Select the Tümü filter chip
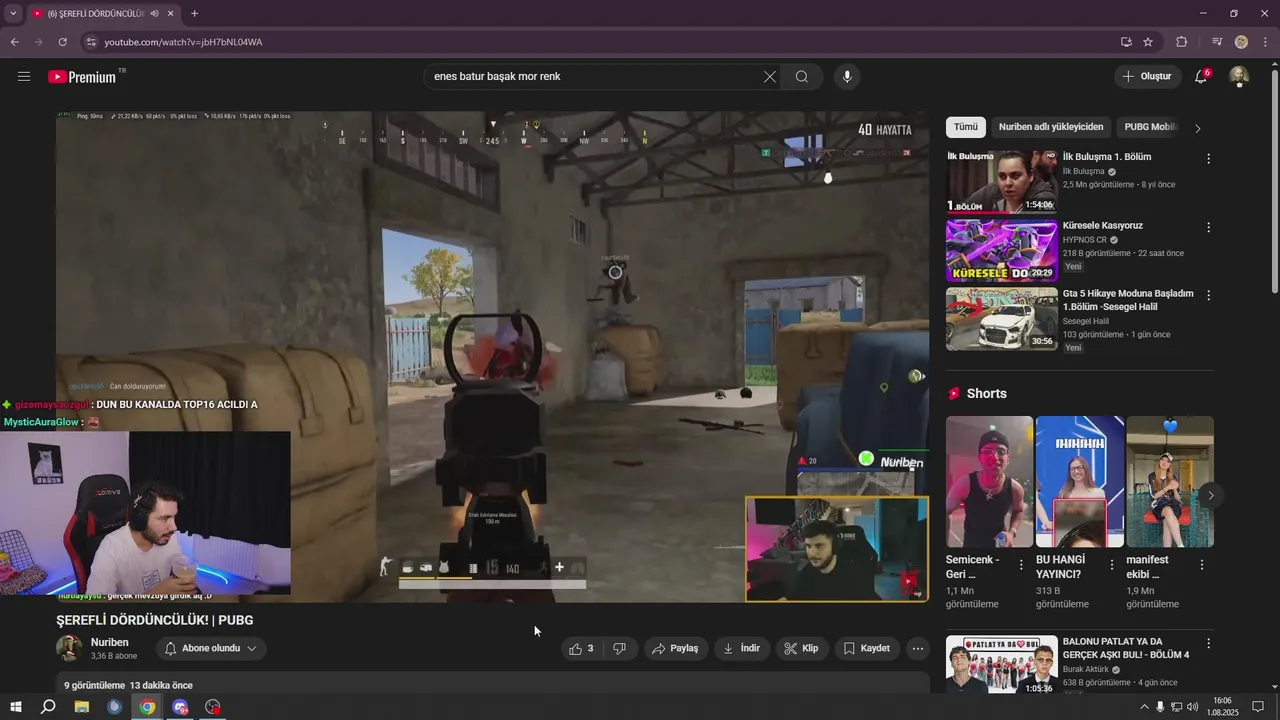 (965, 127)
